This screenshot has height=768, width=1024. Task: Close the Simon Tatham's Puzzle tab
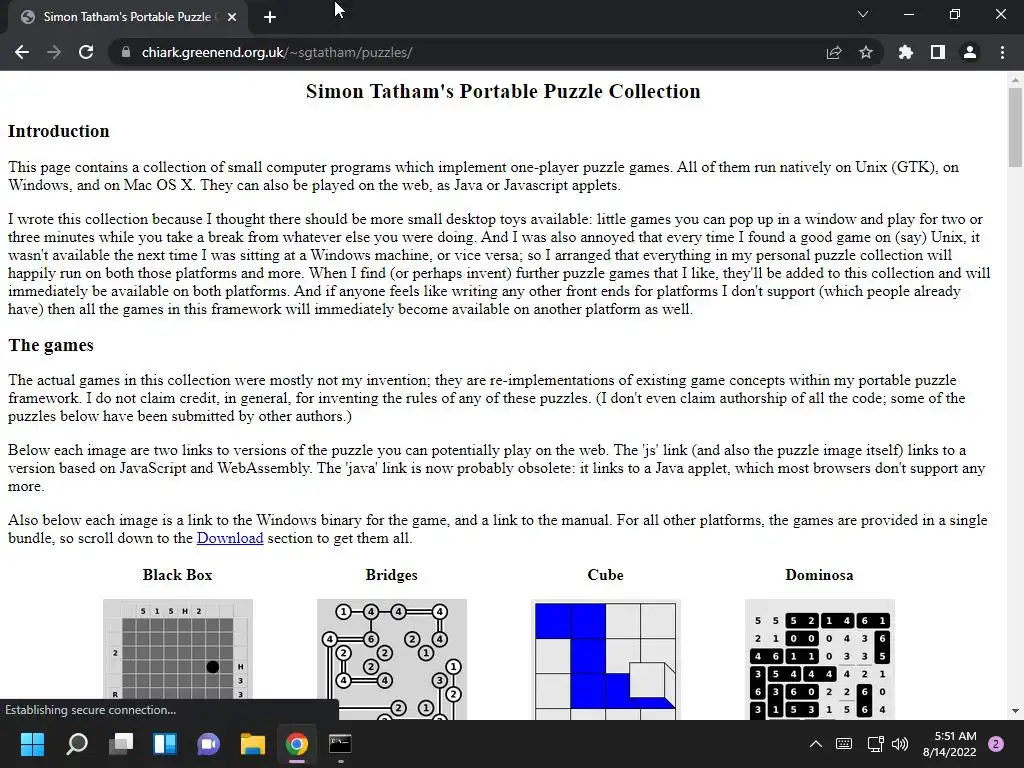pos(232,17)
